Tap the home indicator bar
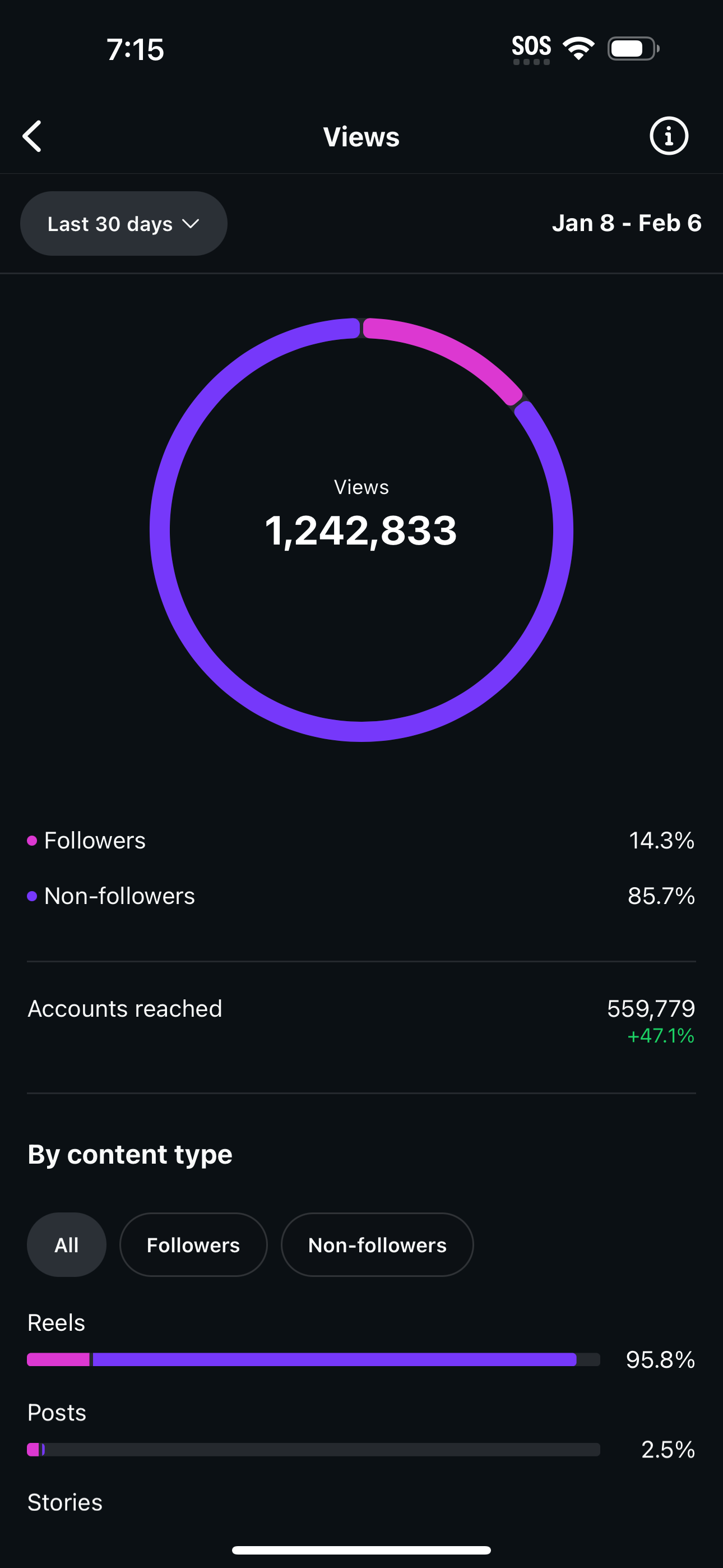 [361, 1549]
